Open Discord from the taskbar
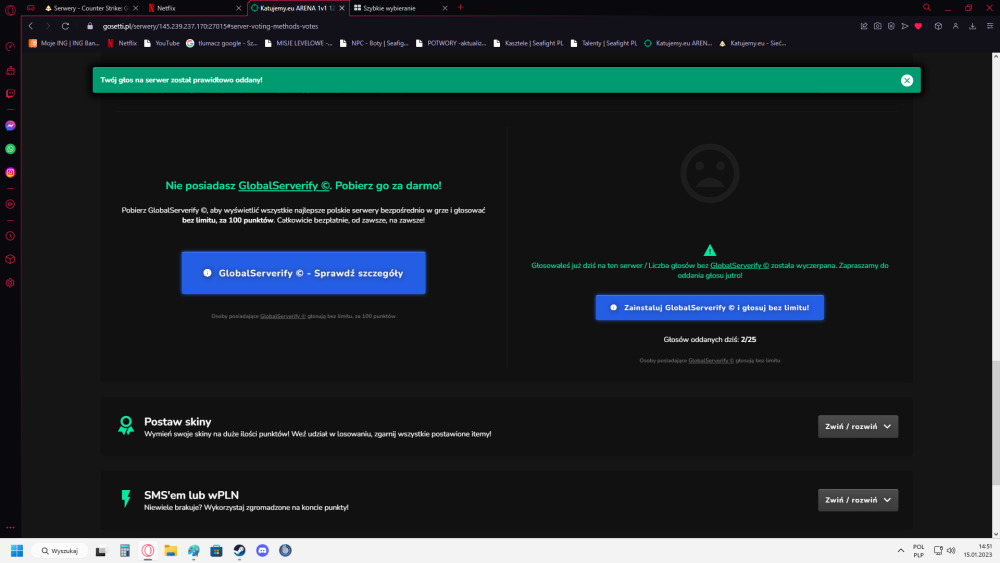The height and width of the screenshot is (563, 1000). tap(262, 551)
